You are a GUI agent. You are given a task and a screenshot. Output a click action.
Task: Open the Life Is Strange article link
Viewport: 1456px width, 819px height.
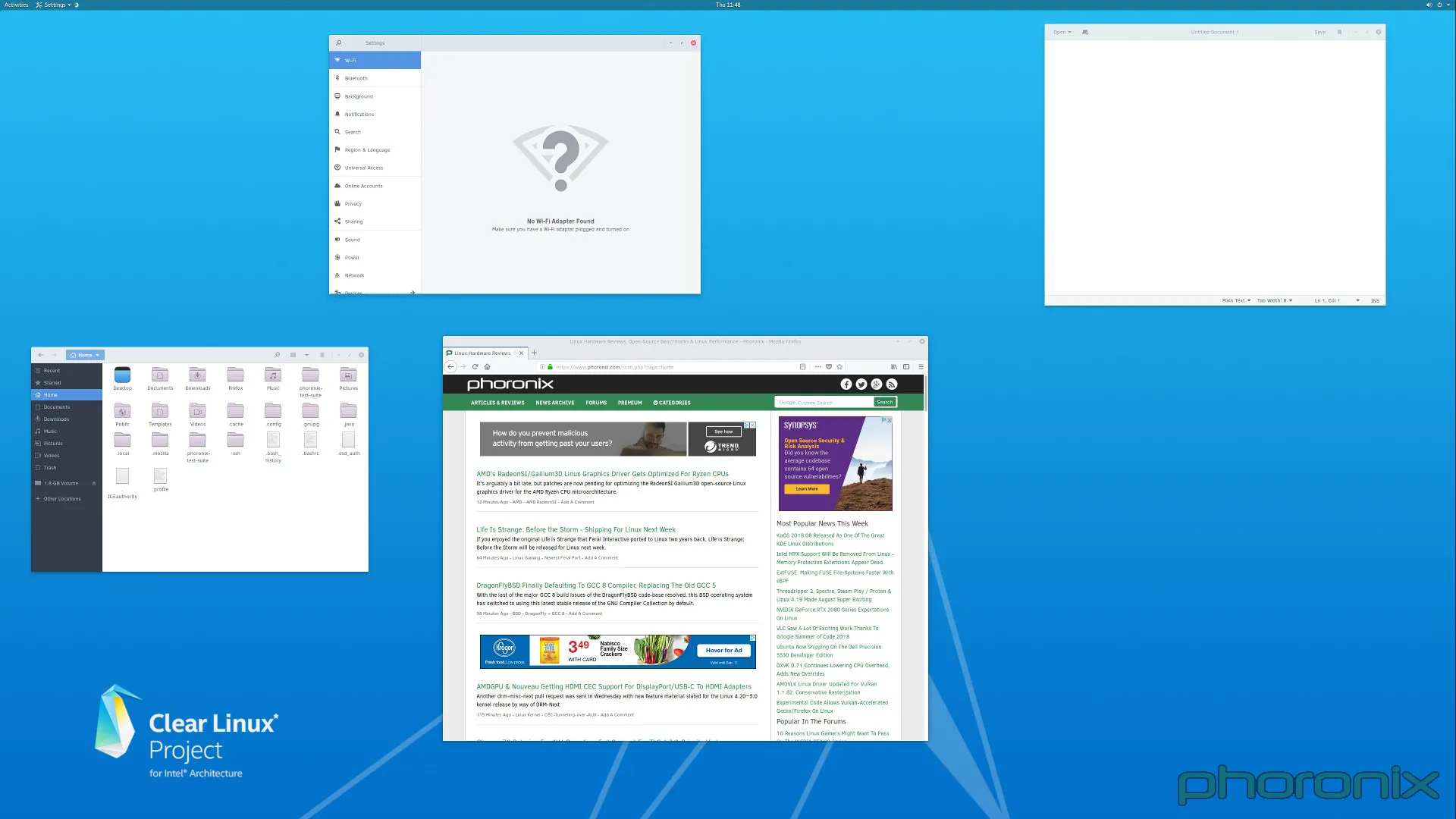[x=576, y=530]
